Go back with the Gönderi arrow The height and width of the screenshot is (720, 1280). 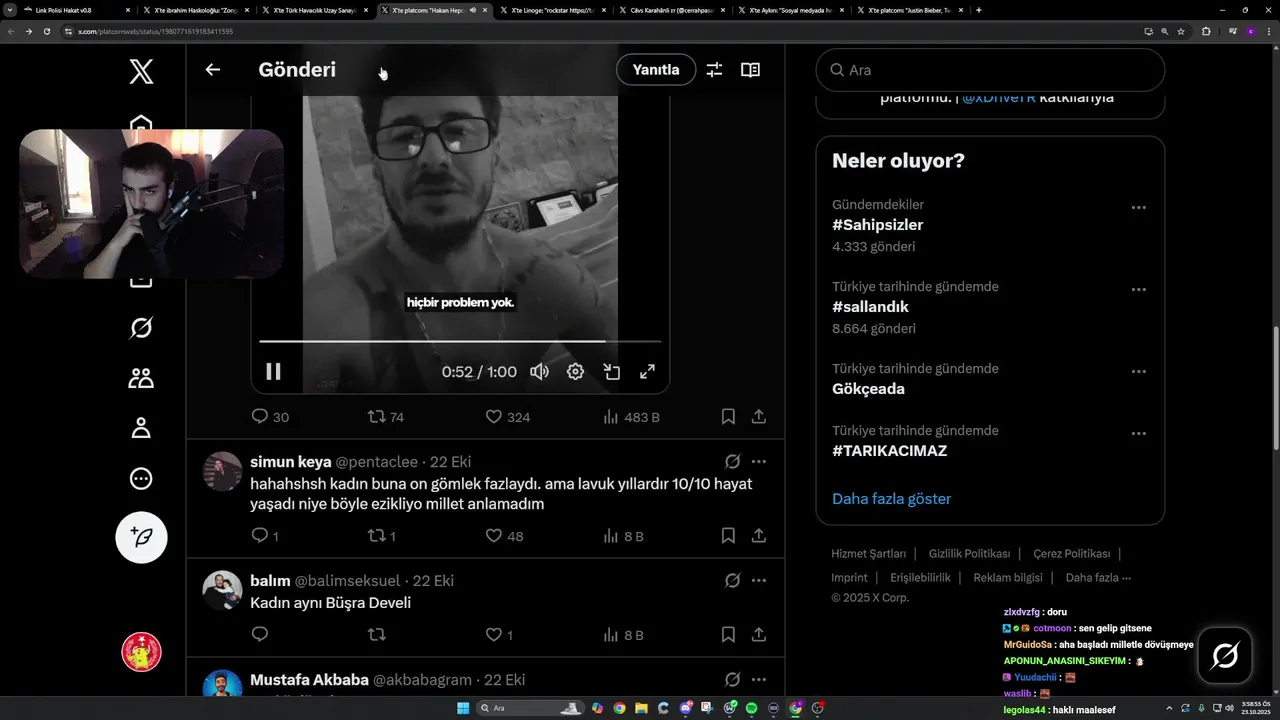tap(212, 70)
